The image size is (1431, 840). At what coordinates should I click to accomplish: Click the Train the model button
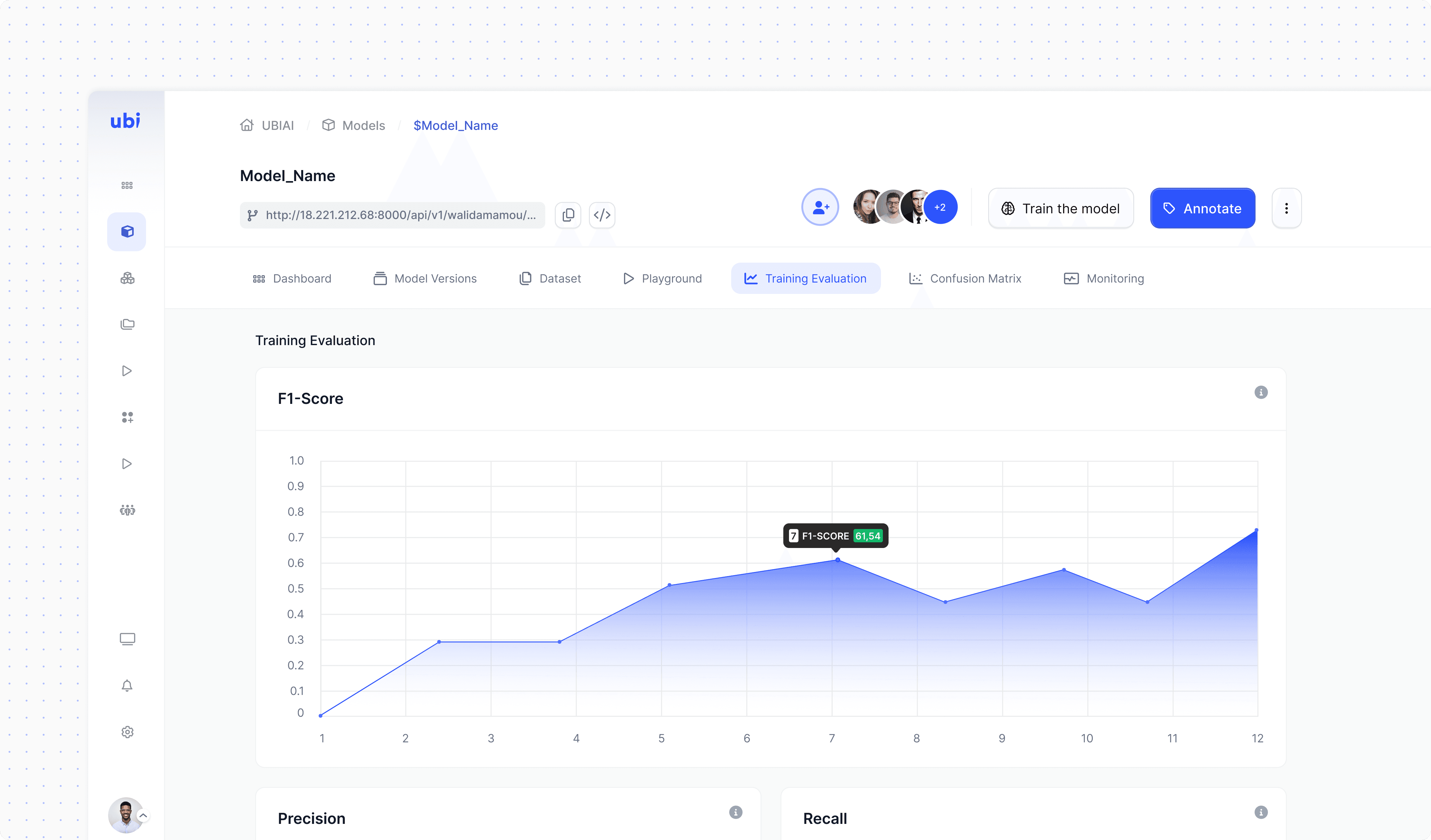click(x=1060, y=208)
